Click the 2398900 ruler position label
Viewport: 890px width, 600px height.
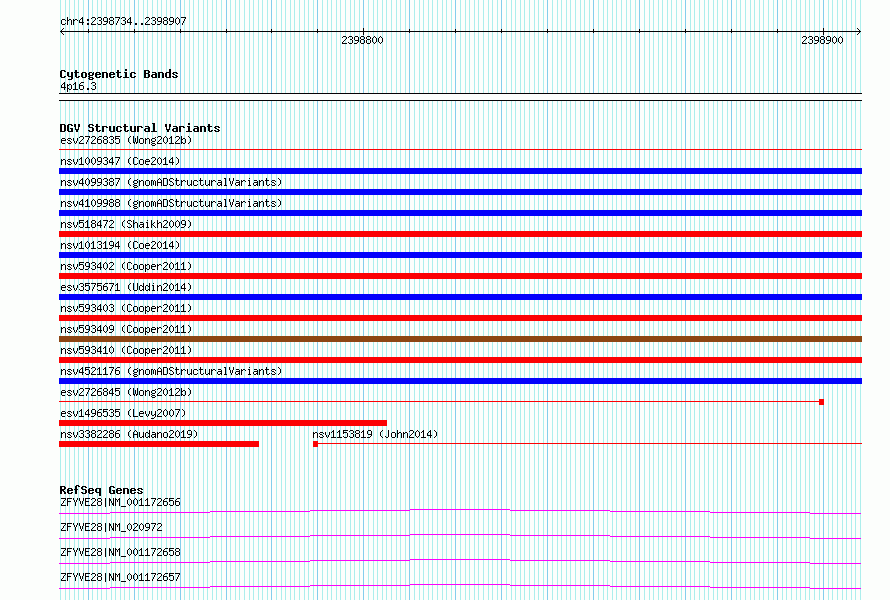822,40
